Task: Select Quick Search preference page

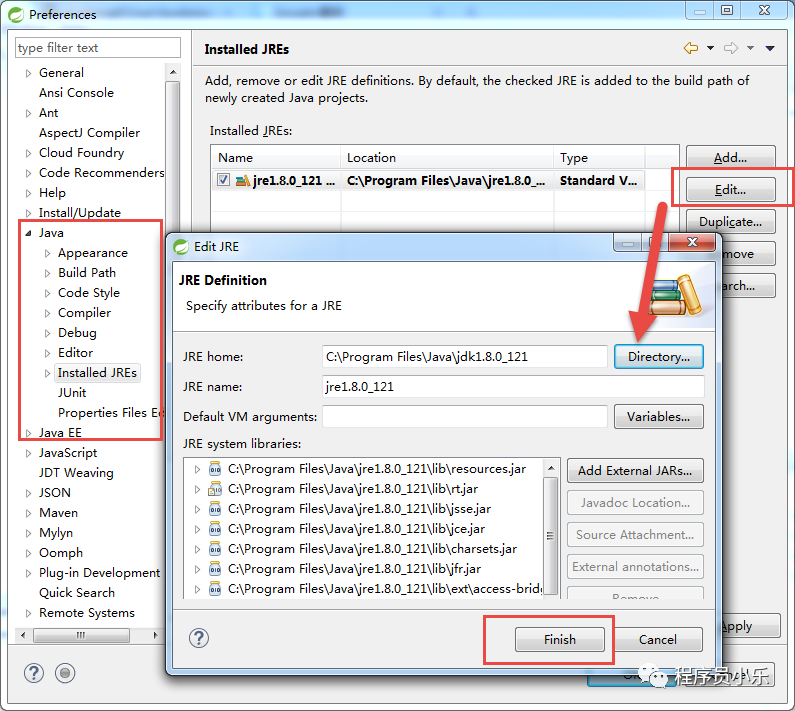Action: click(77, 593)
